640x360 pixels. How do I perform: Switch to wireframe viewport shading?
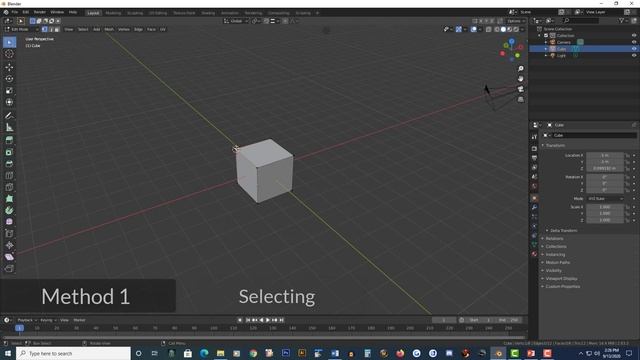pyautogui.click(x=497, y=29)
